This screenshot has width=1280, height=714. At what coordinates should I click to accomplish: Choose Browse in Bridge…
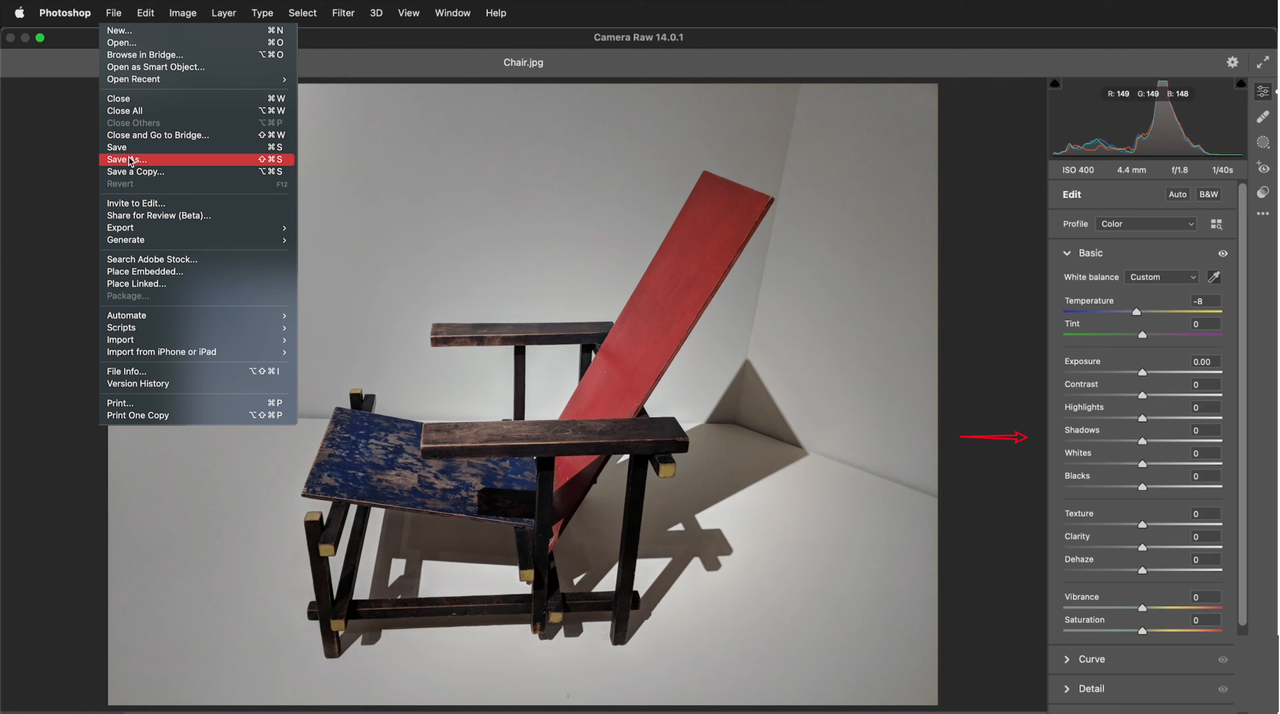point(197,55)
